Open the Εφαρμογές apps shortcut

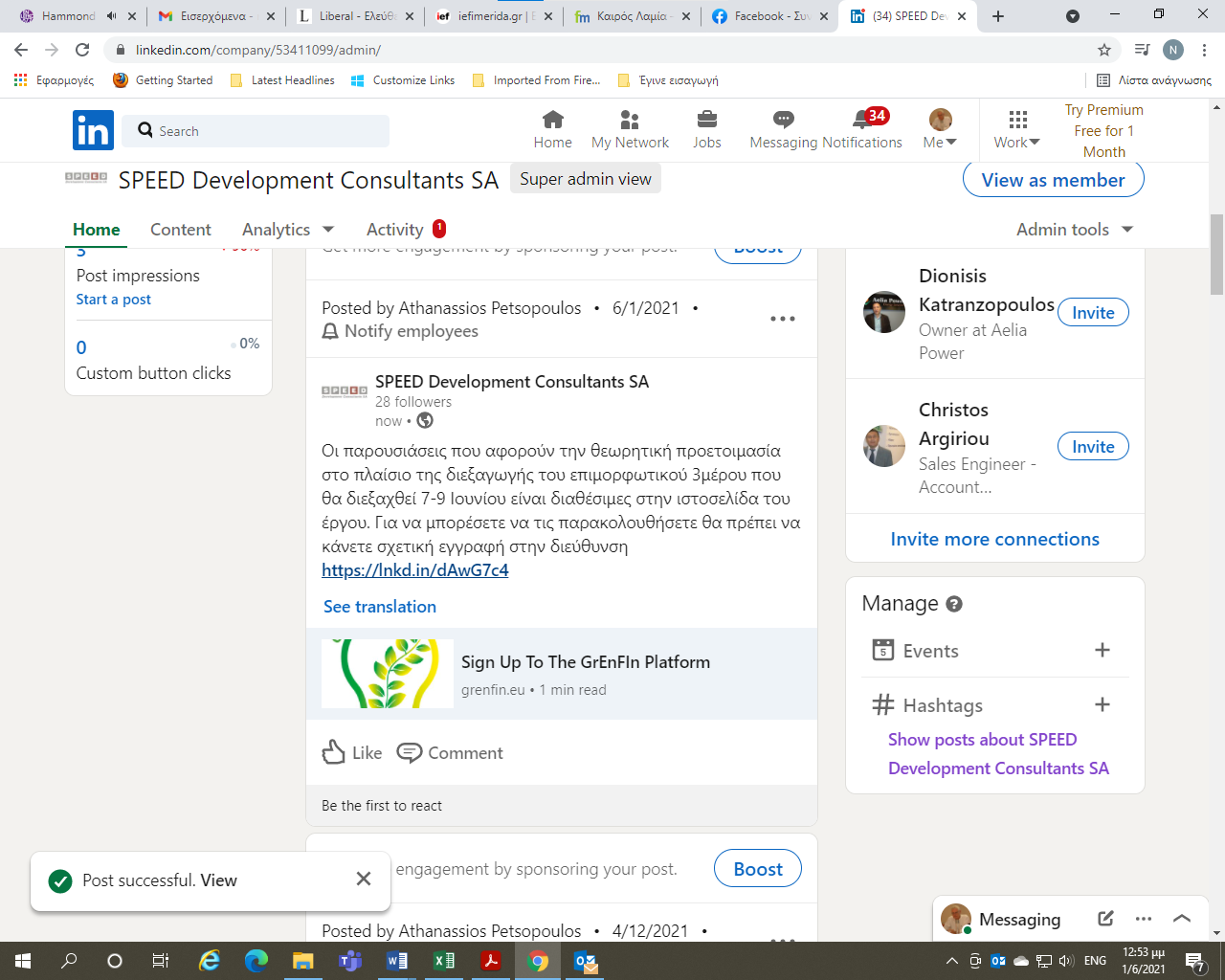(54, 80)
